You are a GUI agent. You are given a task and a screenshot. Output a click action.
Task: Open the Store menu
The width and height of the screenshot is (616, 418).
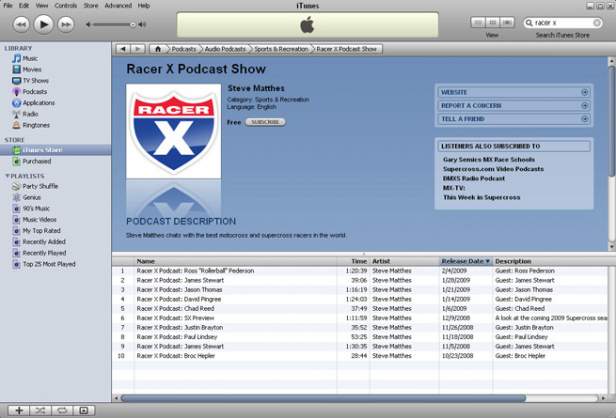coord(91,6)
